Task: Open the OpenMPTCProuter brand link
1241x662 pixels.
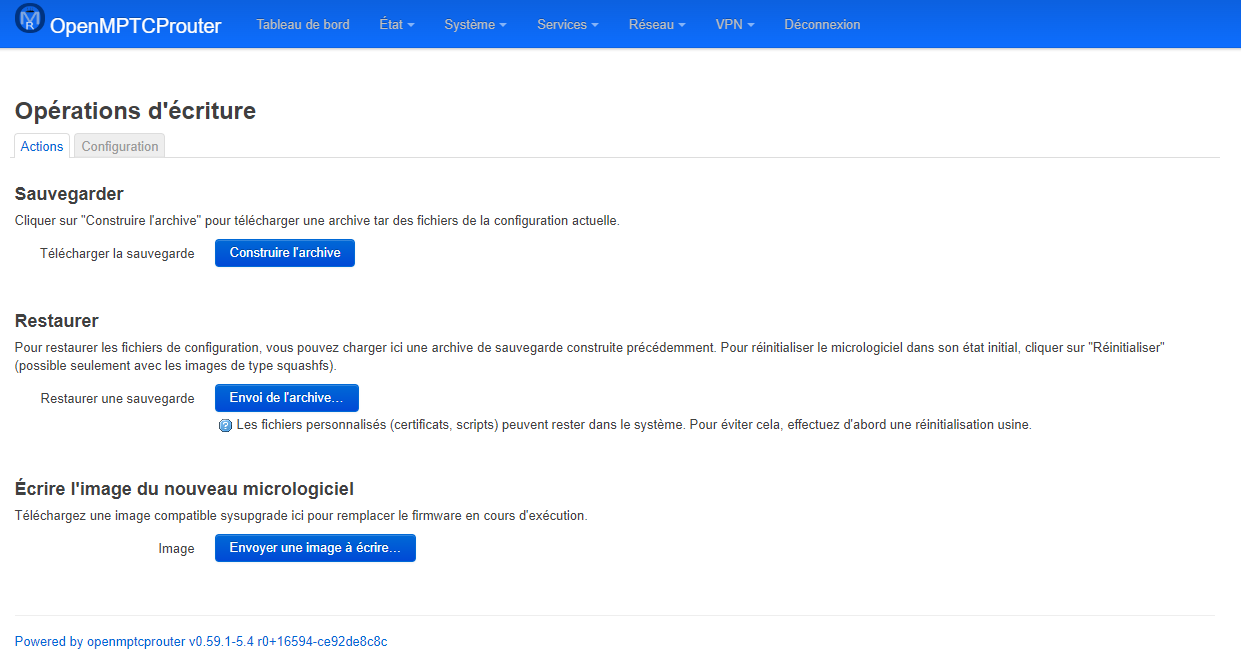Action: (135, 25)
